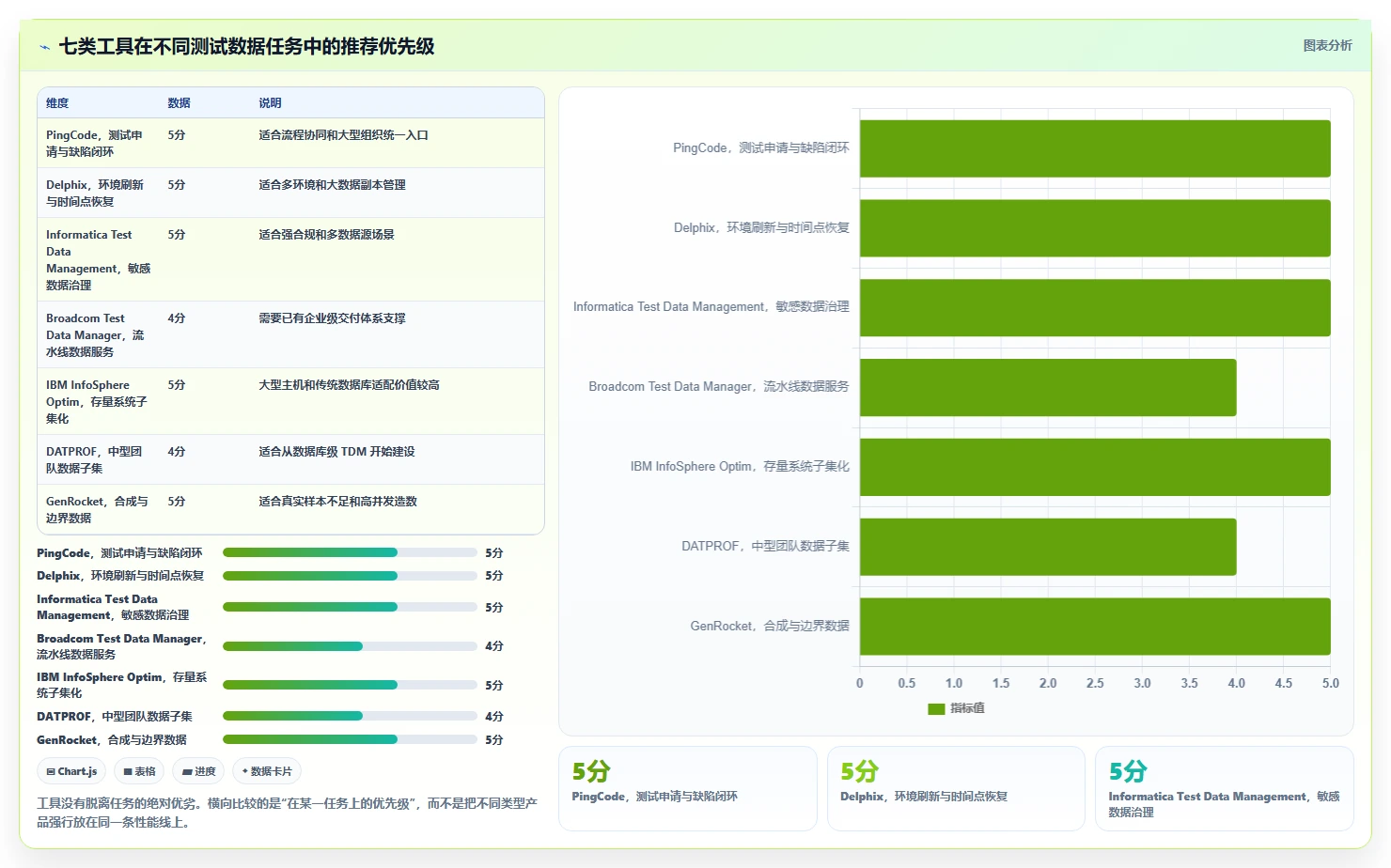This screenshot has width=1391, height=868.
Task: Click the Delphix bar in the chart
Action: coord(1095,228)
